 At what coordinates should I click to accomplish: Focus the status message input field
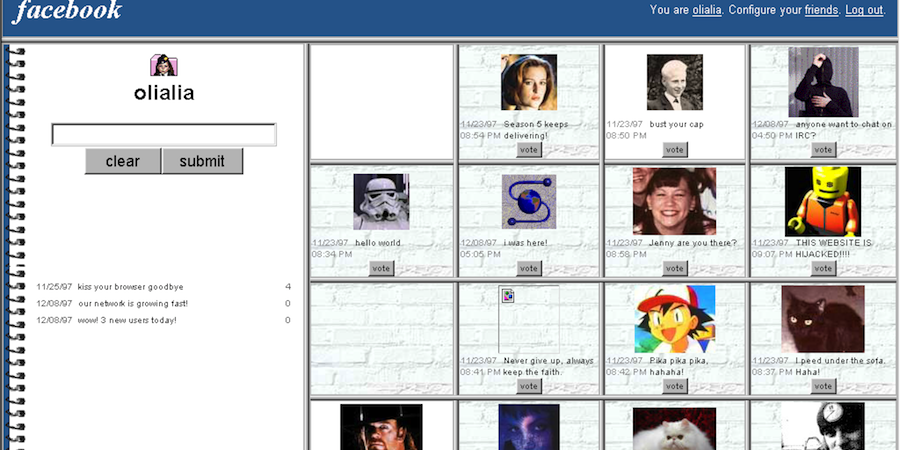pos(164,135)
